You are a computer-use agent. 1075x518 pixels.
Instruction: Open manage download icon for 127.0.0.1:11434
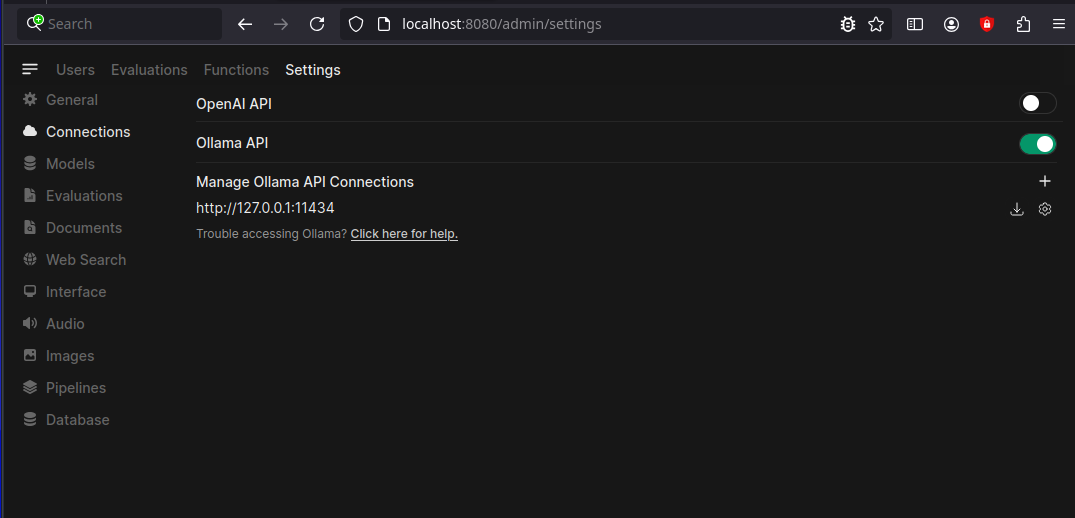point(1017,209)
